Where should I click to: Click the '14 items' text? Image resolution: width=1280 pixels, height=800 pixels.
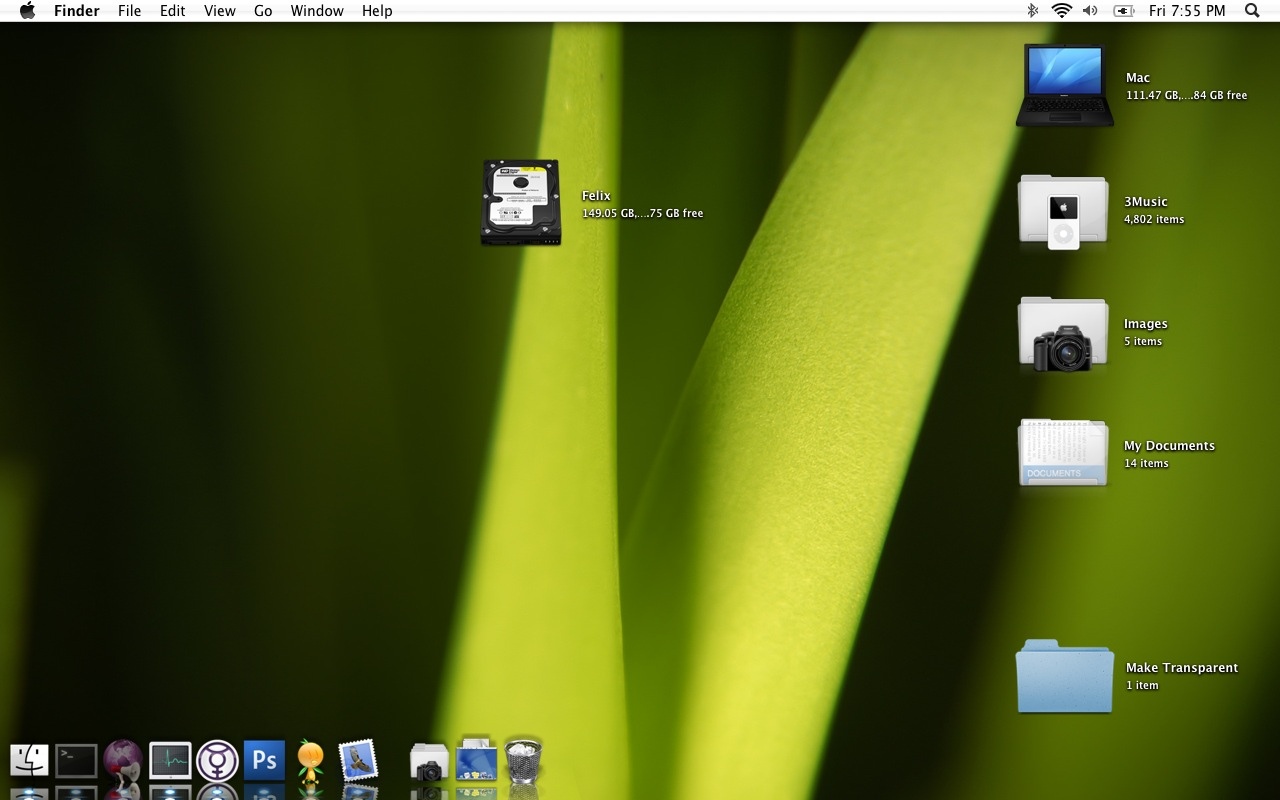1146,463
